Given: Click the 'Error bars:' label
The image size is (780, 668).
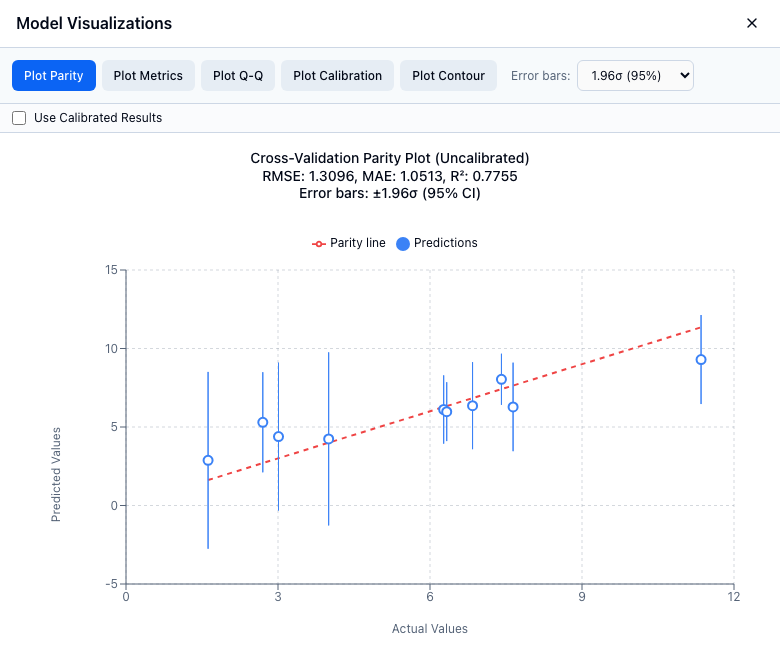Looking at the screenshot, I should click(x=541, y=76).
